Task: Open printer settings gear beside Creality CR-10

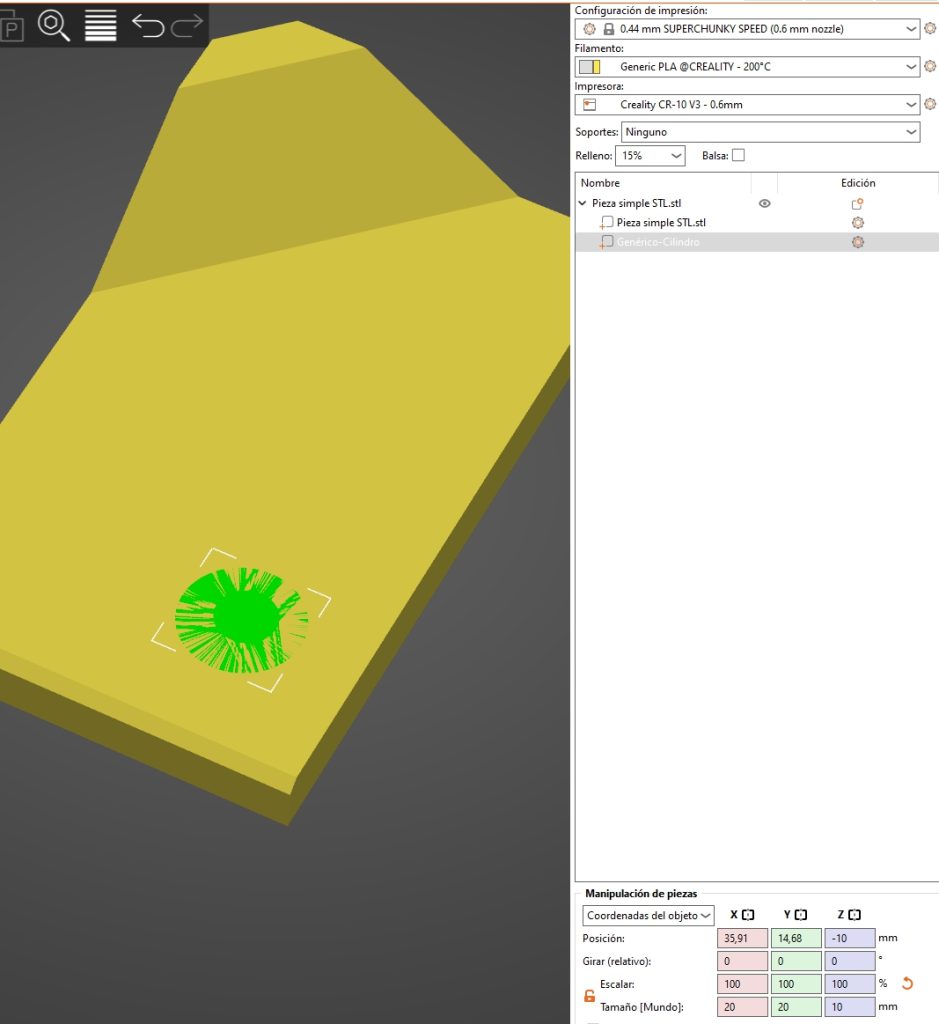Action: click(930, 104)
